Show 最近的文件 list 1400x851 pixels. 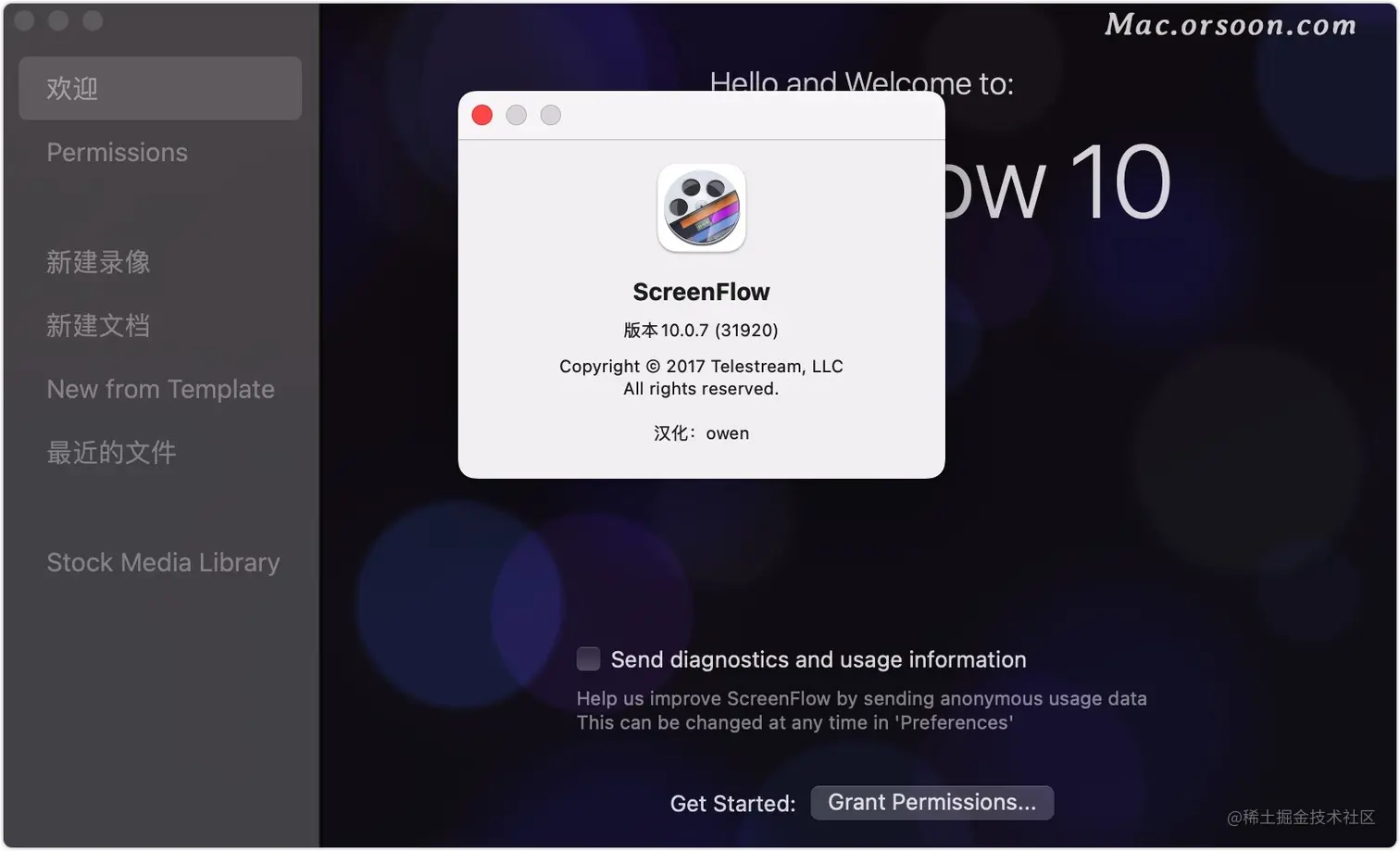point(111,452)
